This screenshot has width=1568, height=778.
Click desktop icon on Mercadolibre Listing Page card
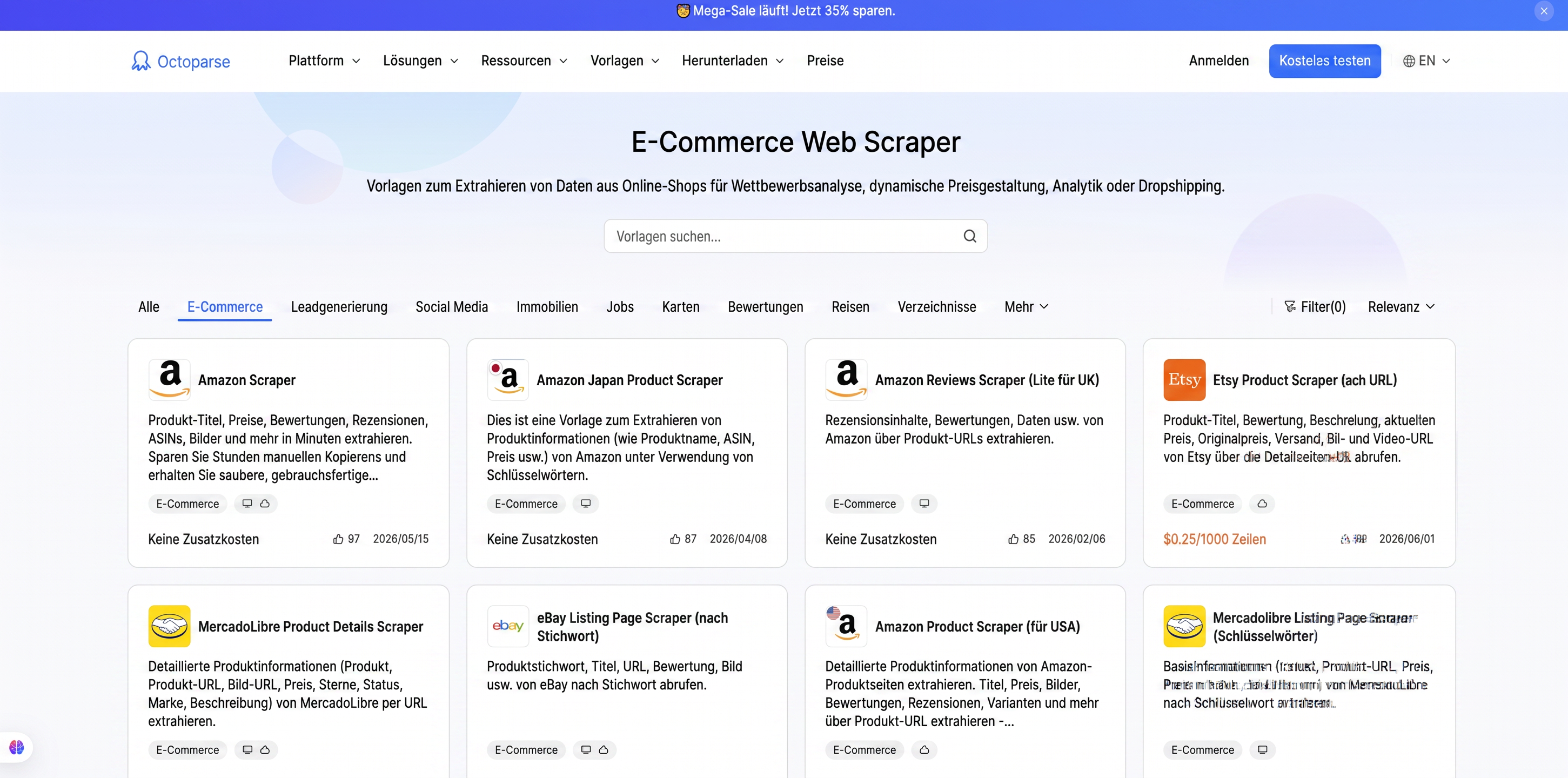point(1262,749)
